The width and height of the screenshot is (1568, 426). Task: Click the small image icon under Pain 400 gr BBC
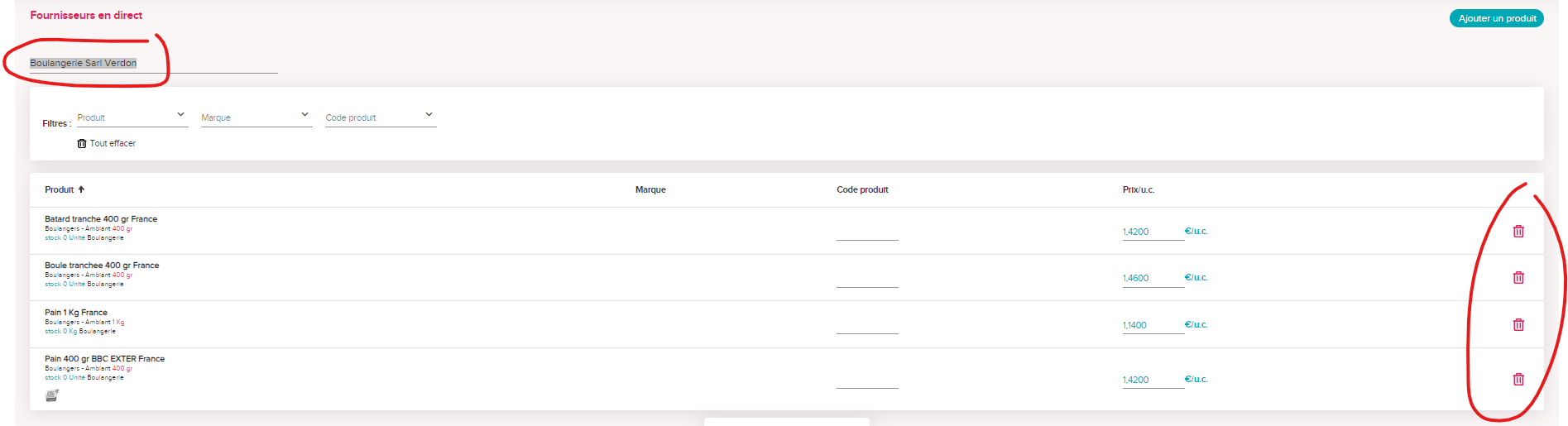click(x=52, y=395)
